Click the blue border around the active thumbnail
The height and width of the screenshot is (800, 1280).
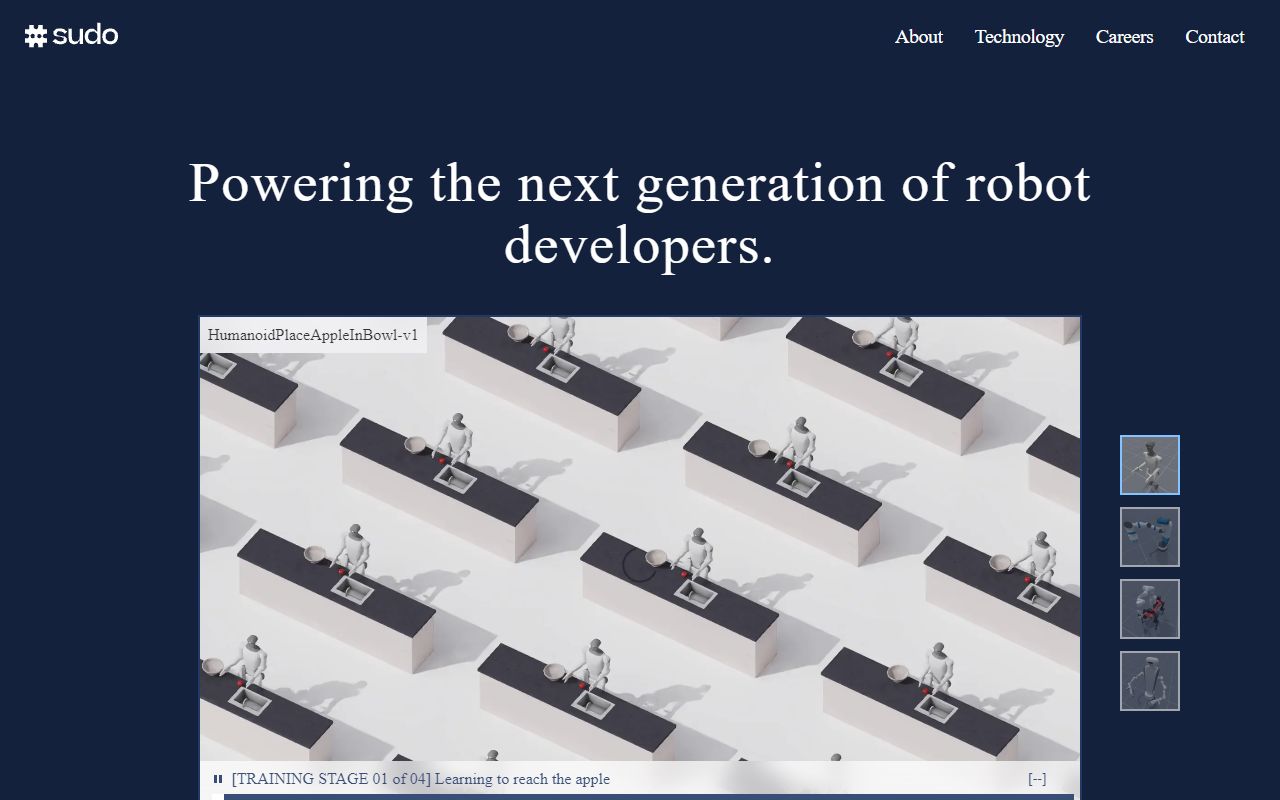click(x=1149, y=438)
